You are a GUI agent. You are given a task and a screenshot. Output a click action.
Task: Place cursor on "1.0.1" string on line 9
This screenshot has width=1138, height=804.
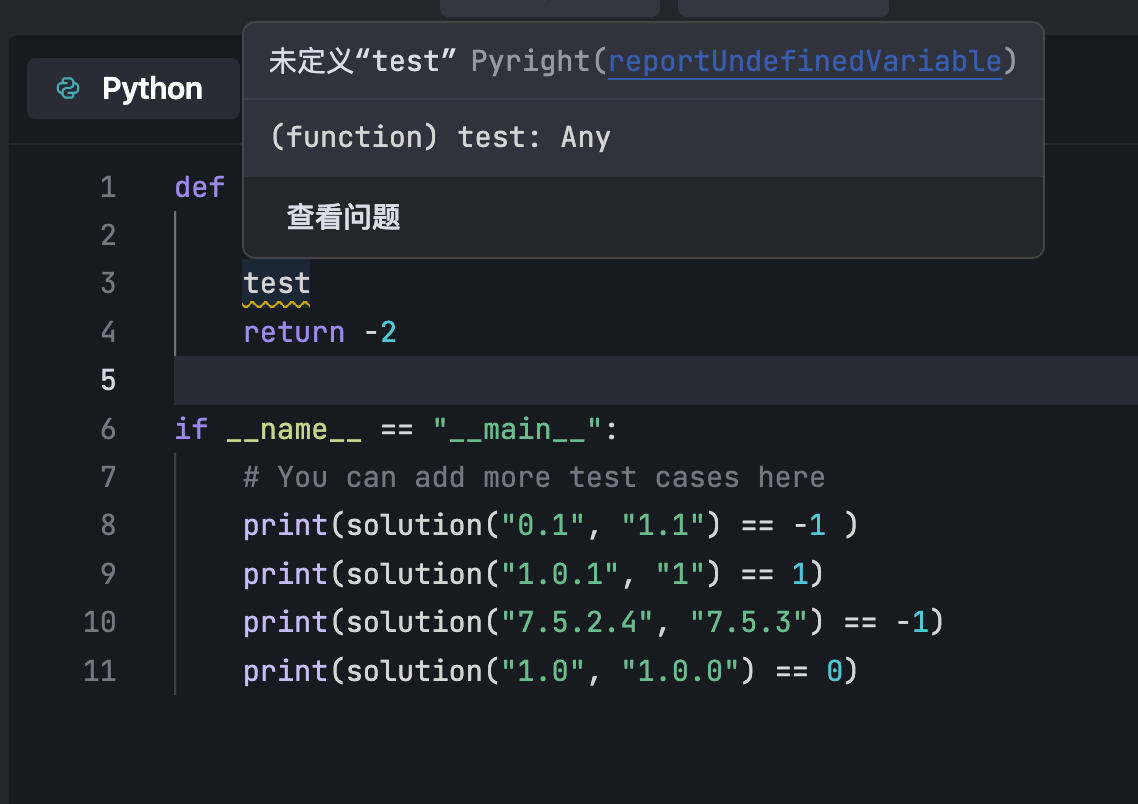click(560, 574)
